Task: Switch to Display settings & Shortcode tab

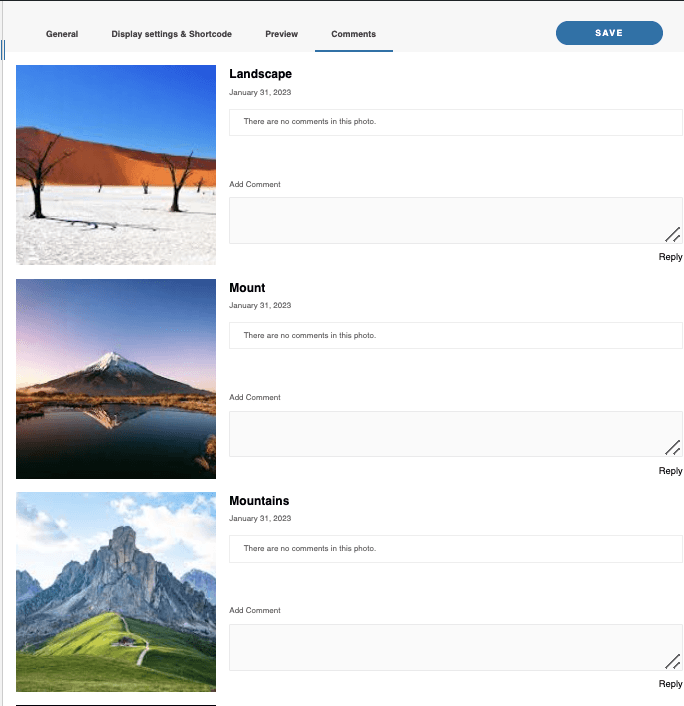Action: point(171,34)
